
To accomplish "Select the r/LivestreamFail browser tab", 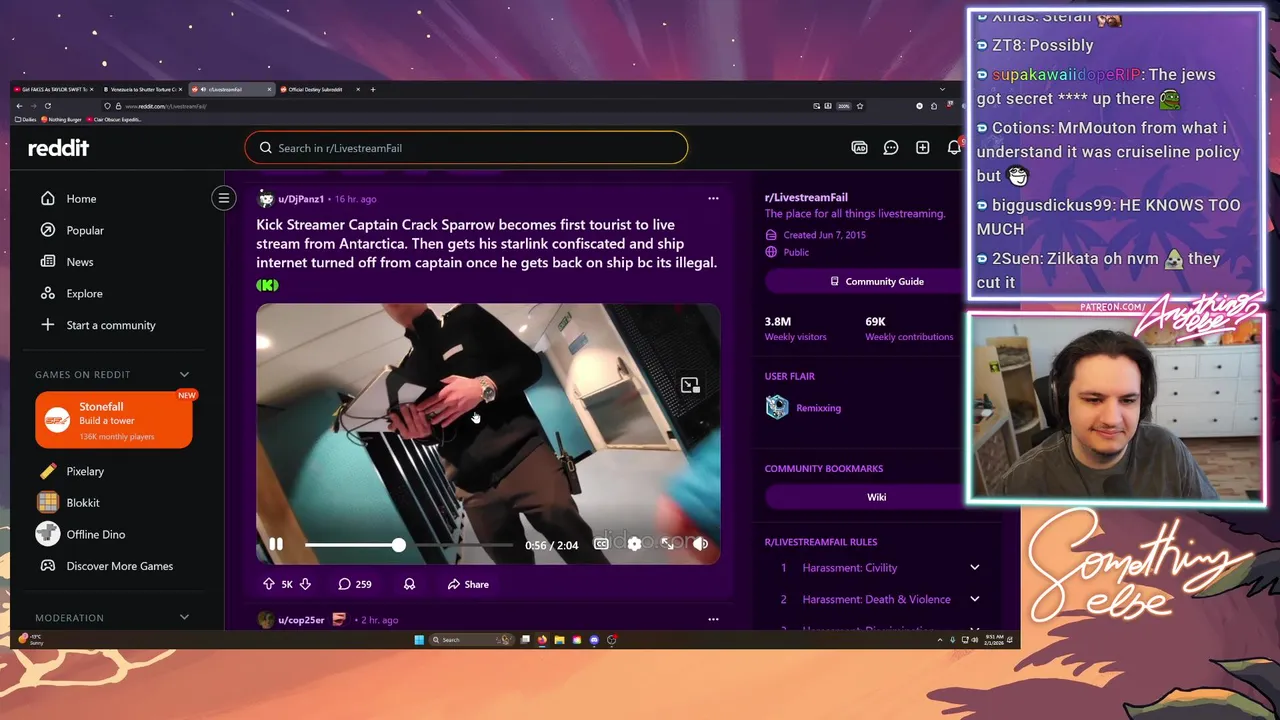I will [x=231, y=89].
